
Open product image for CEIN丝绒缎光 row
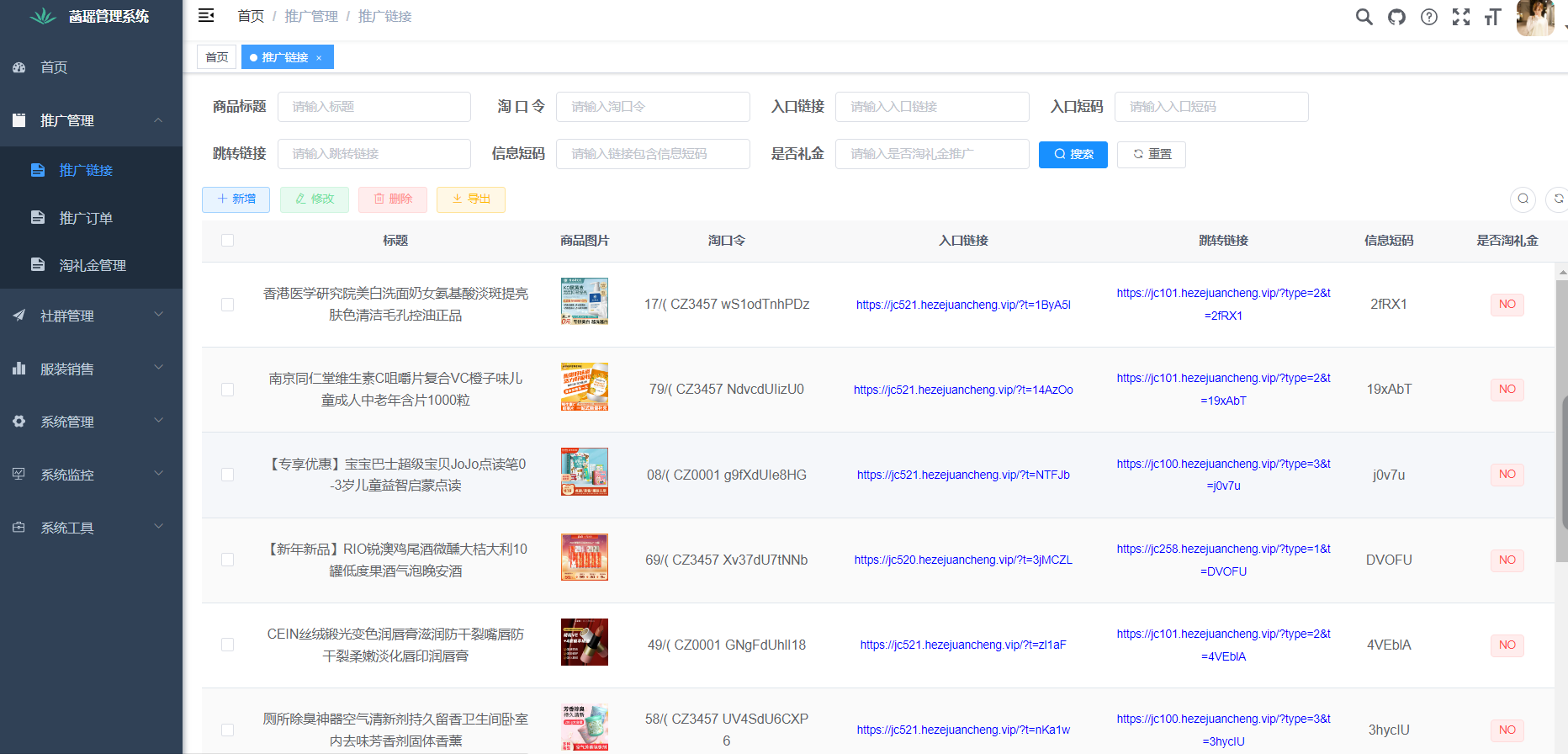click(585, 642)
